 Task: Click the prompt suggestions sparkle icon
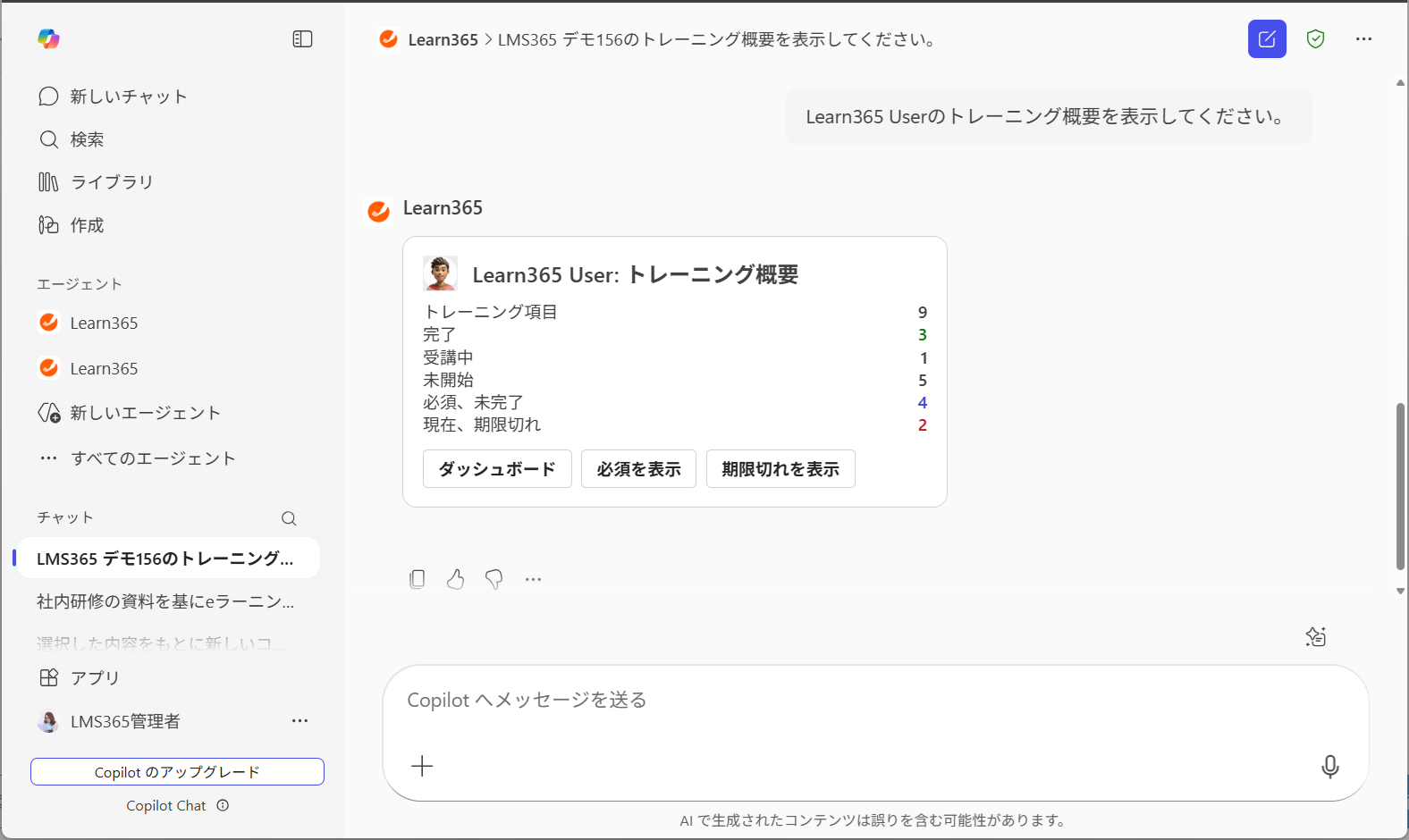[x=1315, y=636]
